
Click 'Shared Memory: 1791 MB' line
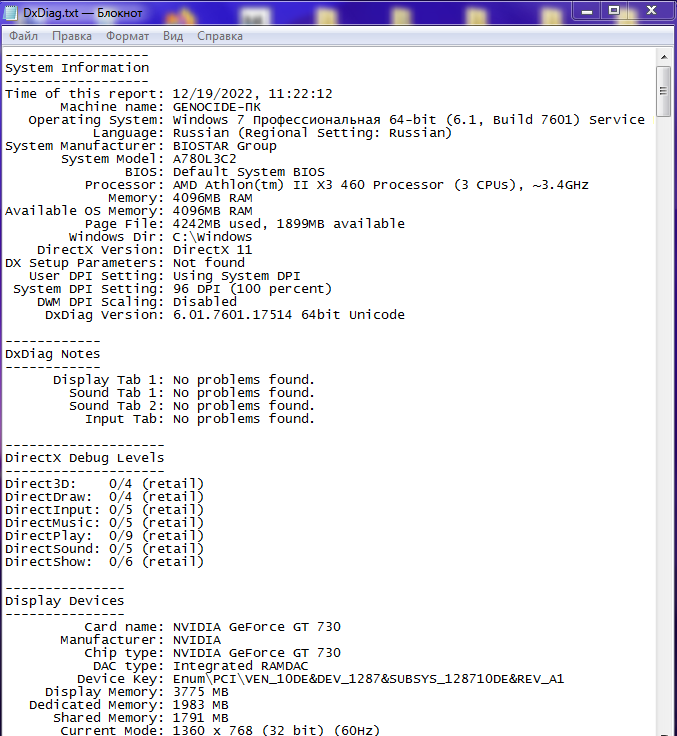(x=141, y=718)
